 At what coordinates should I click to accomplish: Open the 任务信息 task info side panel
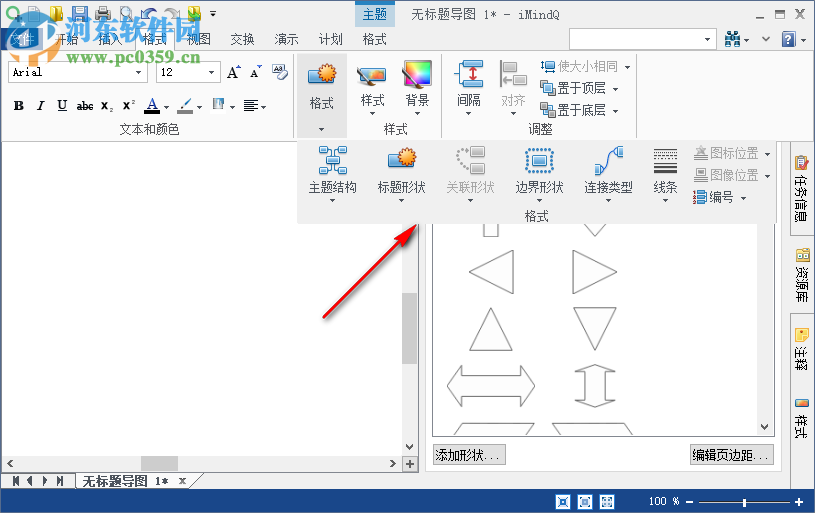pos(801,189)
